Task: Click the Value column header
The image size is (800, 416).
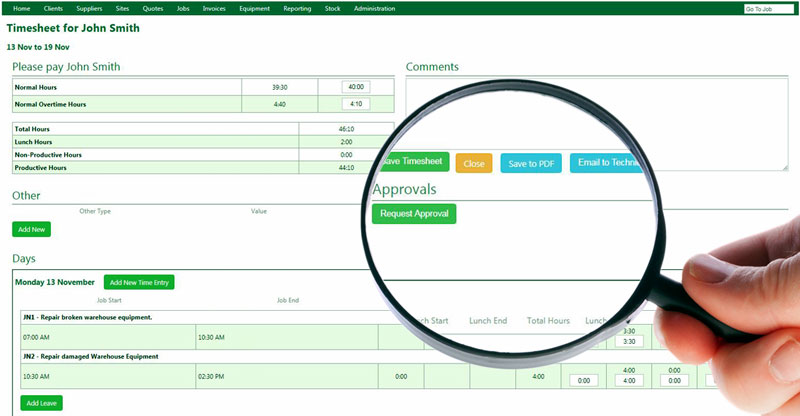Action: pyautogui.click(x=259, y=211)
